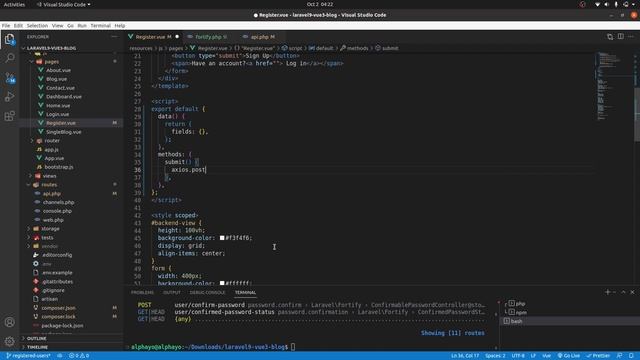This screenshot has width=640, height=360.
Task: Open the Manage gear icon
Action: (9, 340)
